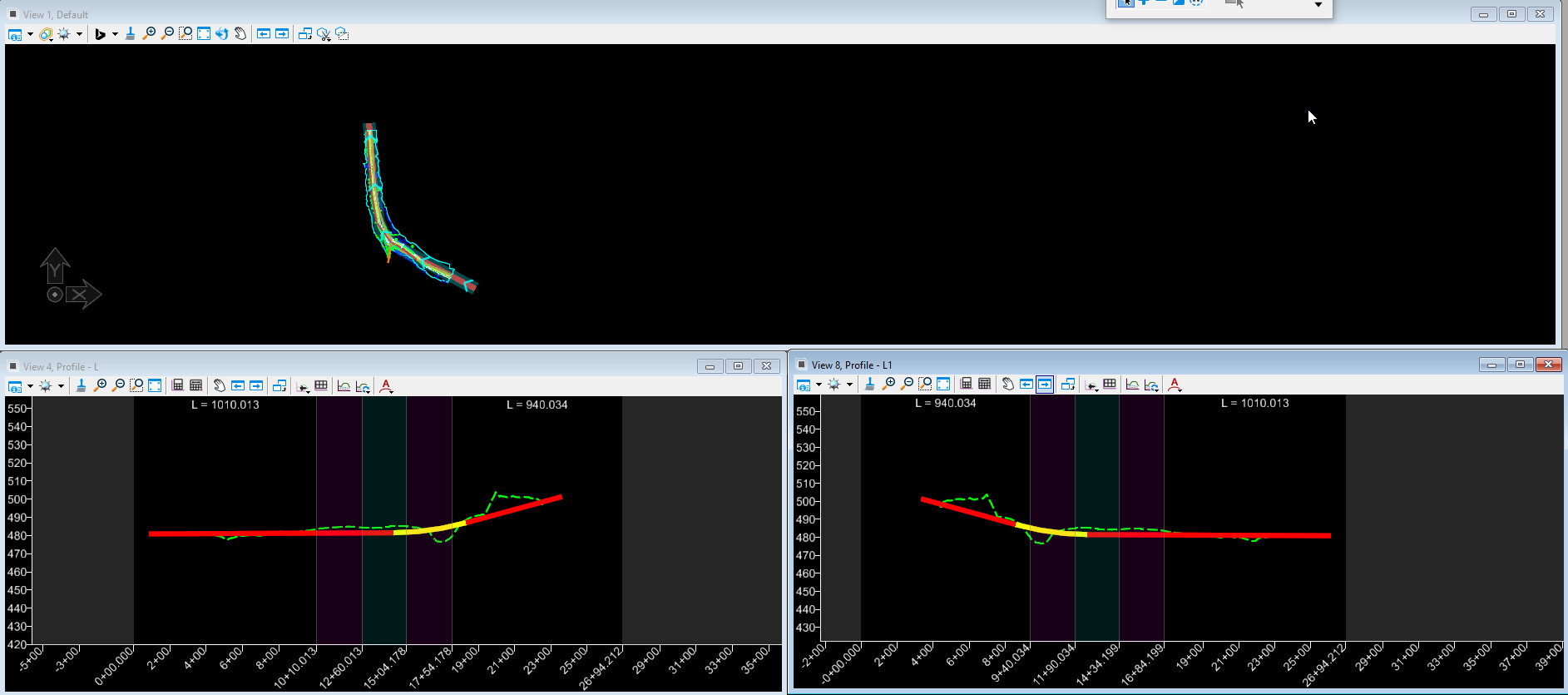Open text annotation A dropdown in View 8
Screen dimensions: 1568x695
point(1174,385)
